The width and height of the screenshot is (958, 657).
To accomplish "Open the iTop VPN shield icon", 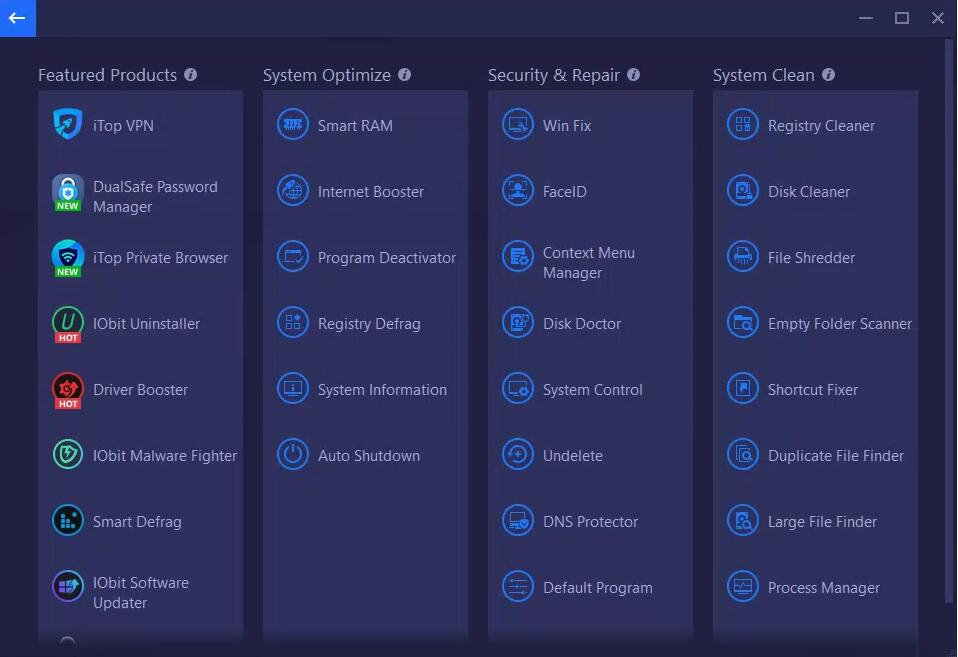I will [x=68, y=124].
